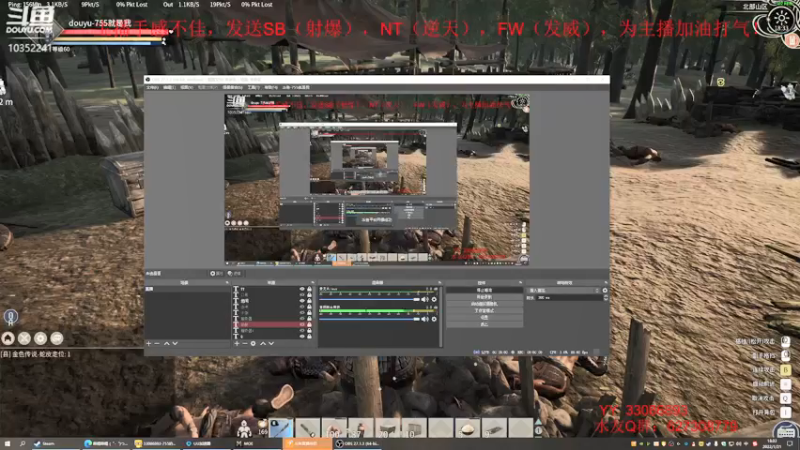Open the 视图 (View) menu in OBS

coord(187,87)
